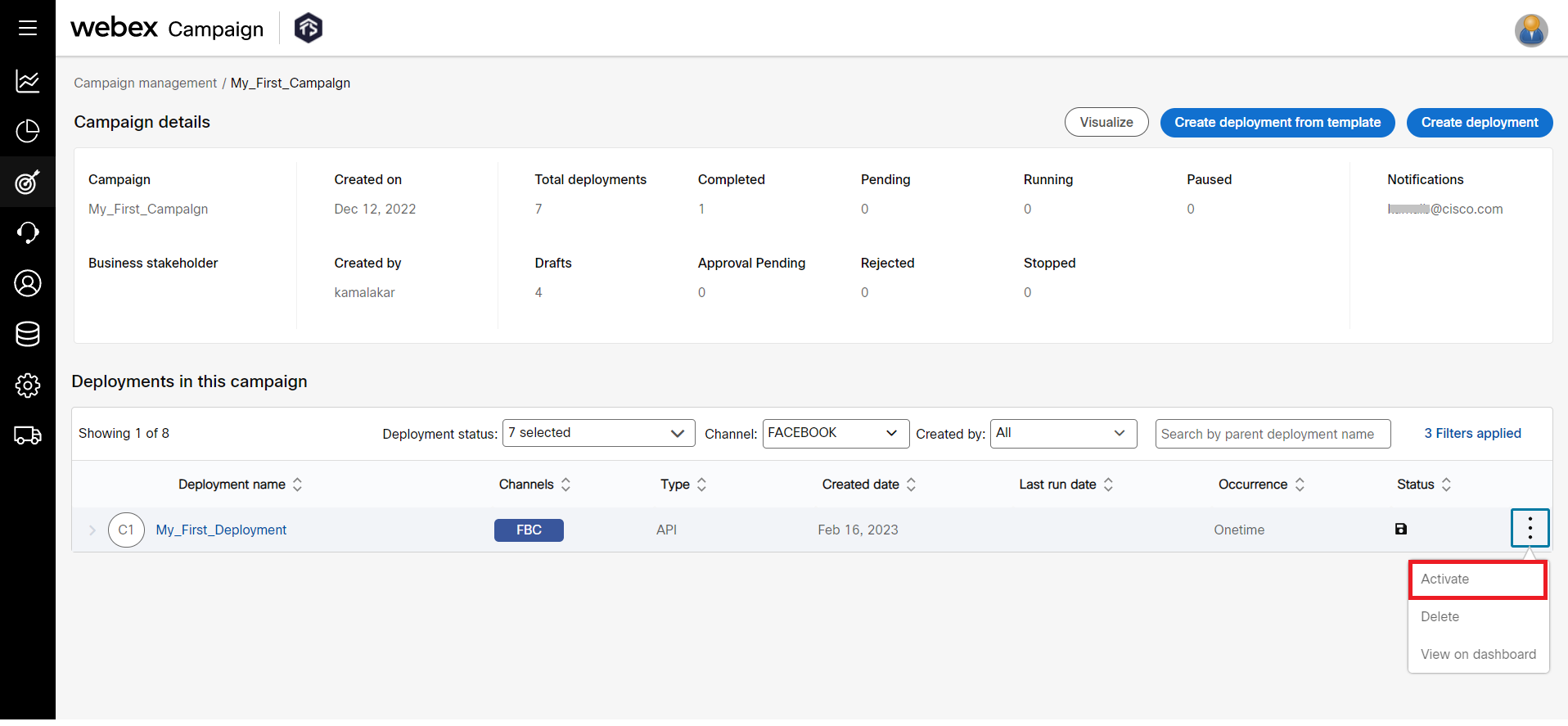Open the user profile sidebar icon
Viewport: 1568px width, 726px height.
click(x=28, y=283)
